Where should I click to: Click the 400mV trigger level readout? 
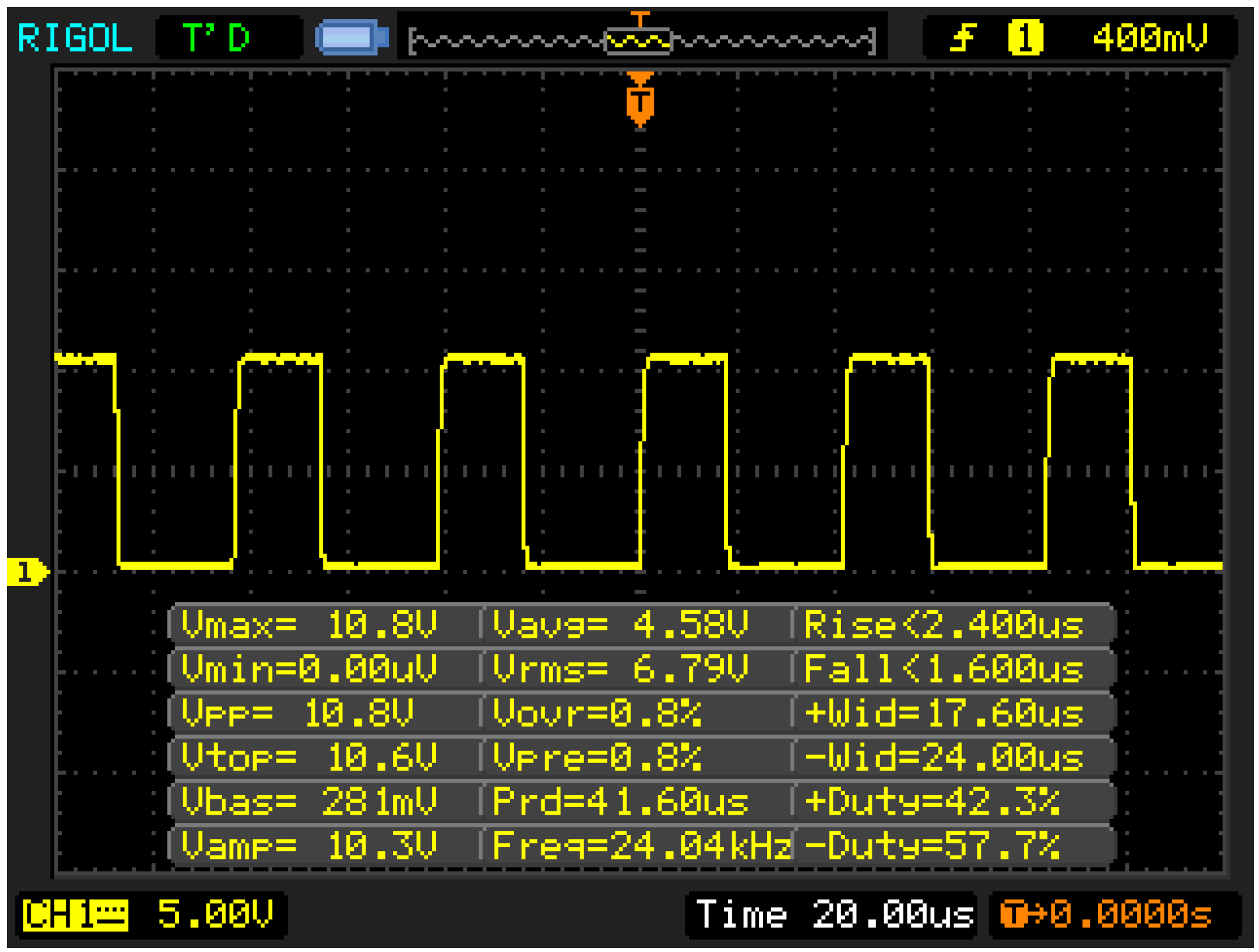point(1150,38)
